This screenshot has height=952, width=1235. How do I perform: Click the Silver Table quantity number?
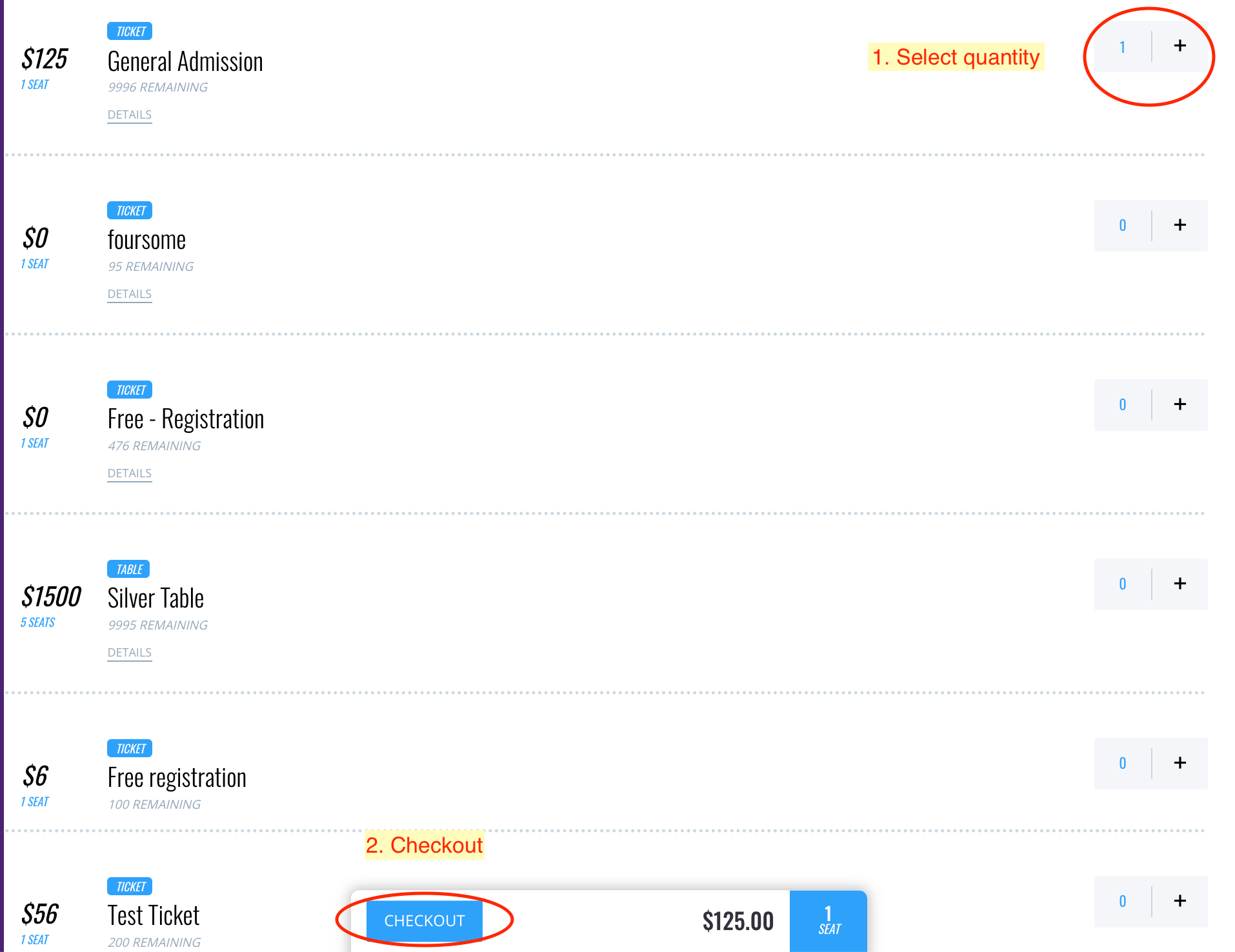pos(1123,584)
